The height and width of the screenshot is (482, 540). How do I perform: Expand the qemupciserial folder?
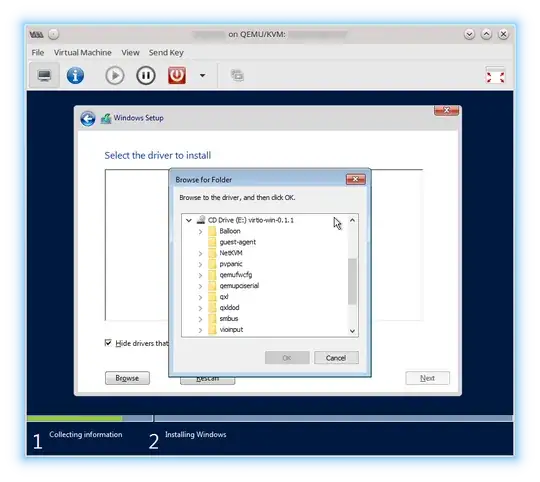click(x=200, y=286)
